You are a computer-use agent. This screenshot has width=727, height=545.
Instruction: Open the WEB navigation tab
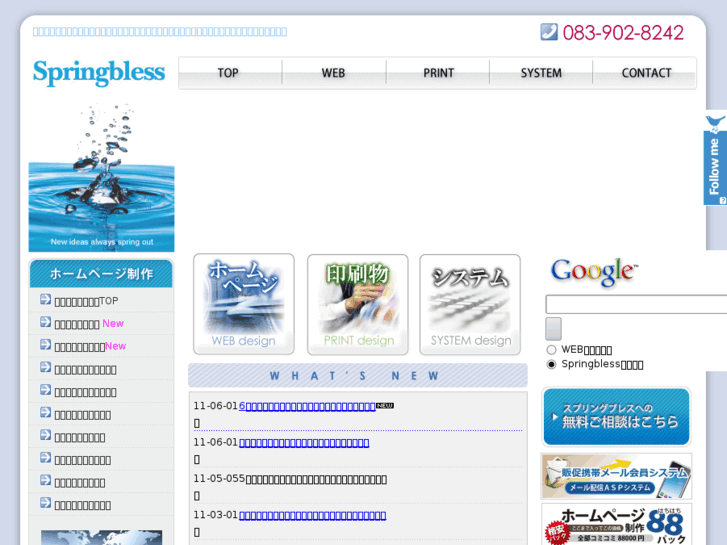pyautogui.click(x=334, y=73)
